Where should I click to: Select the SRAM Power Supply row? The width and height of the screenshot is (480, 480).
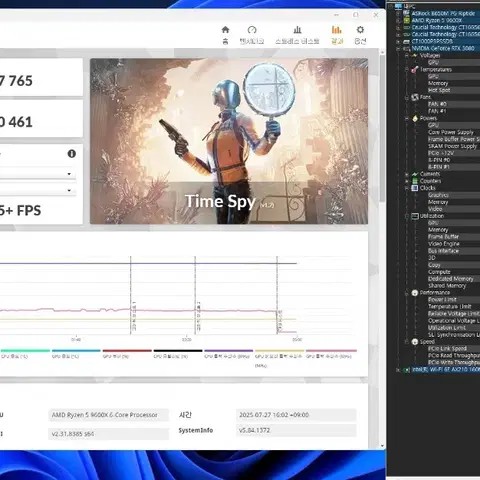pyautogui.click(x=453, y=146)
